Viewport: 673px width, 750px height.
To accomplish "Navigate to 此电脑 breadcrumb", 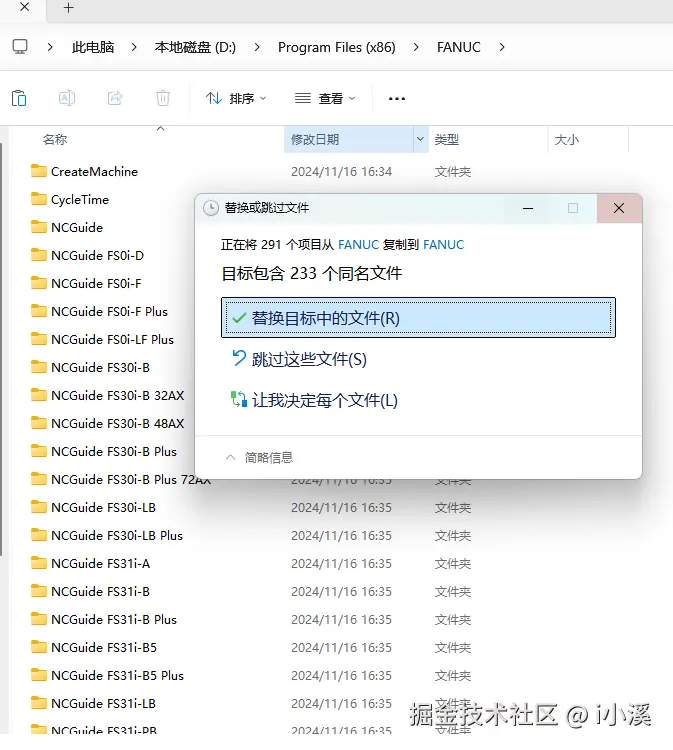I will (x=93, y=47).
